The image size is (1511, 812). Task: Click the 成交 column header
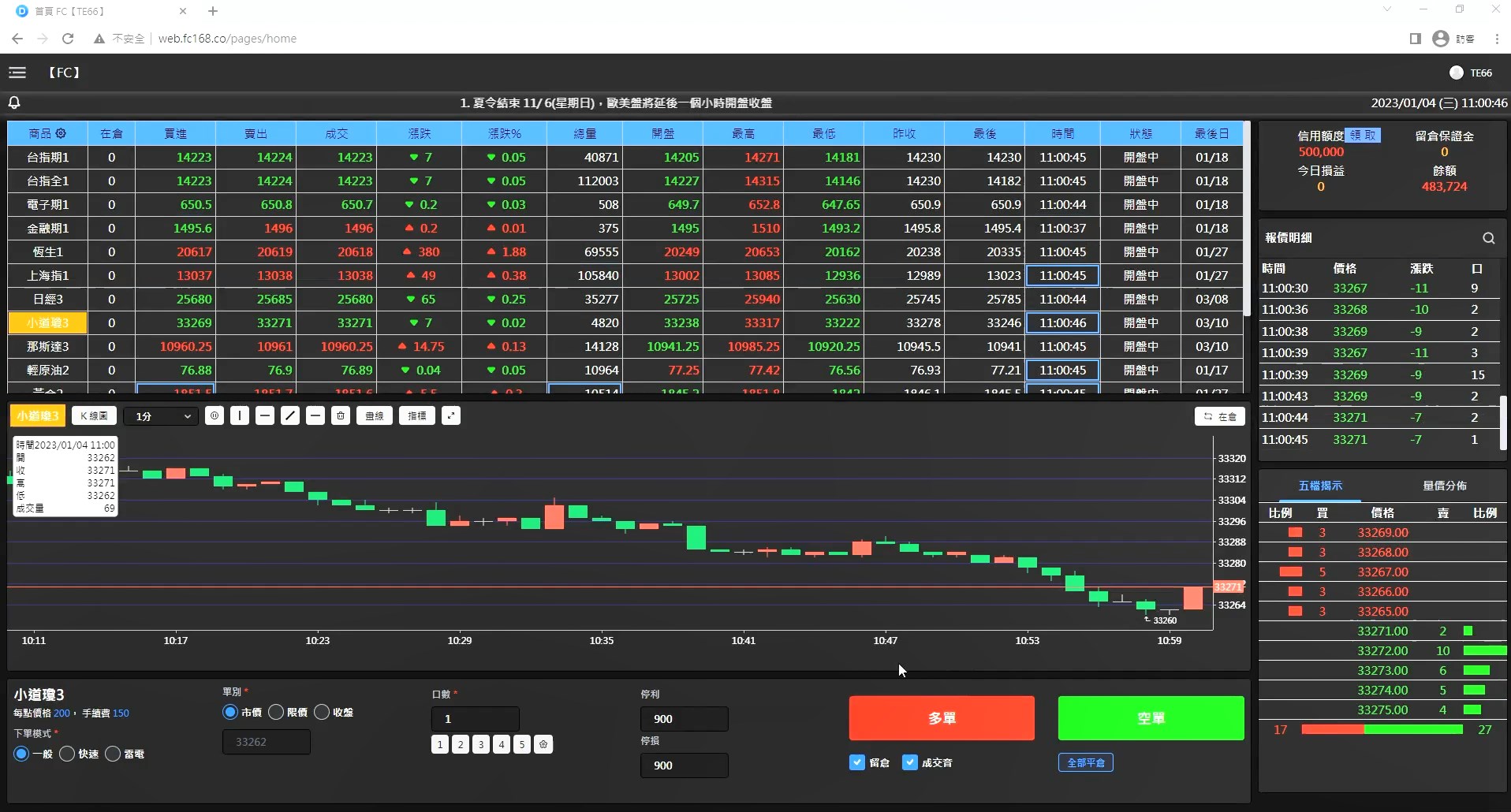pos(337,133)
